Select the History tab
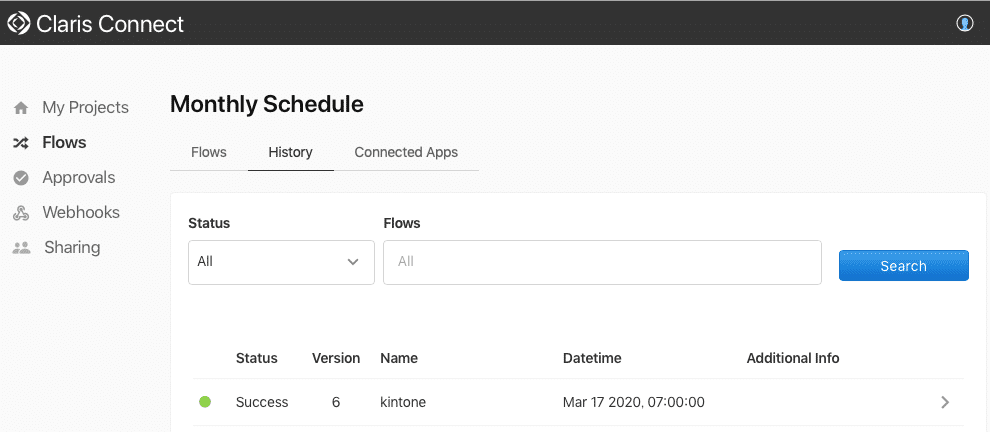 click(x=290, y=153)
